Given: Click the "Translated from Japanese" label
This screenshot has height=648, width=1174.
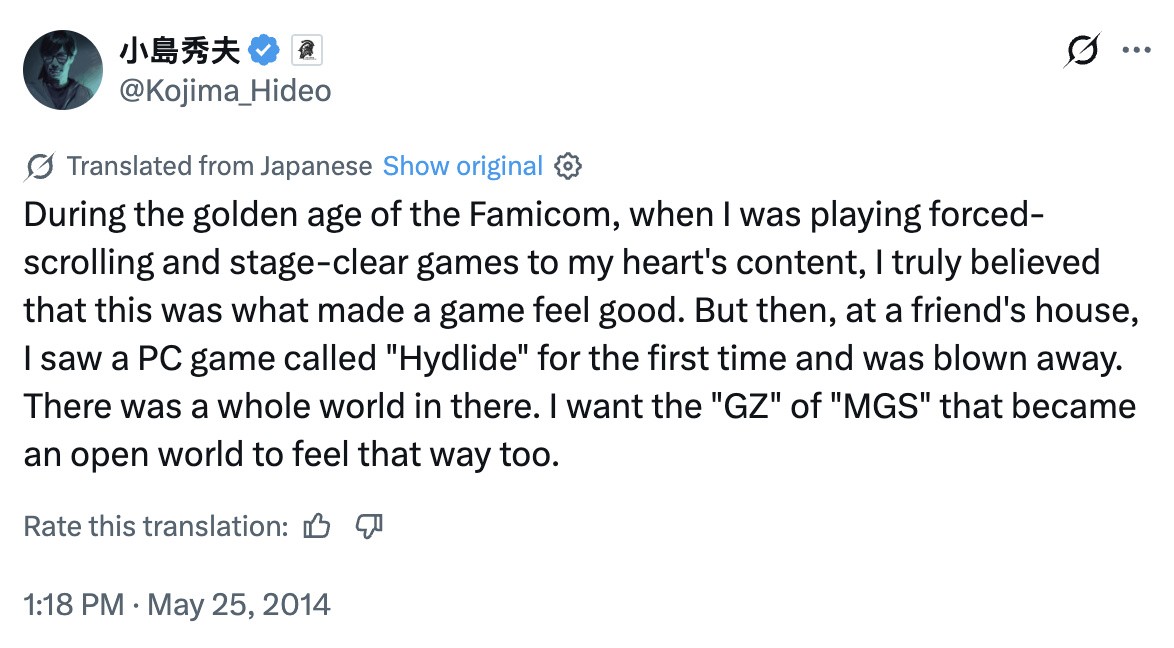Looking at the screenshot, I should pyautogui.click(x=219, y=166).
